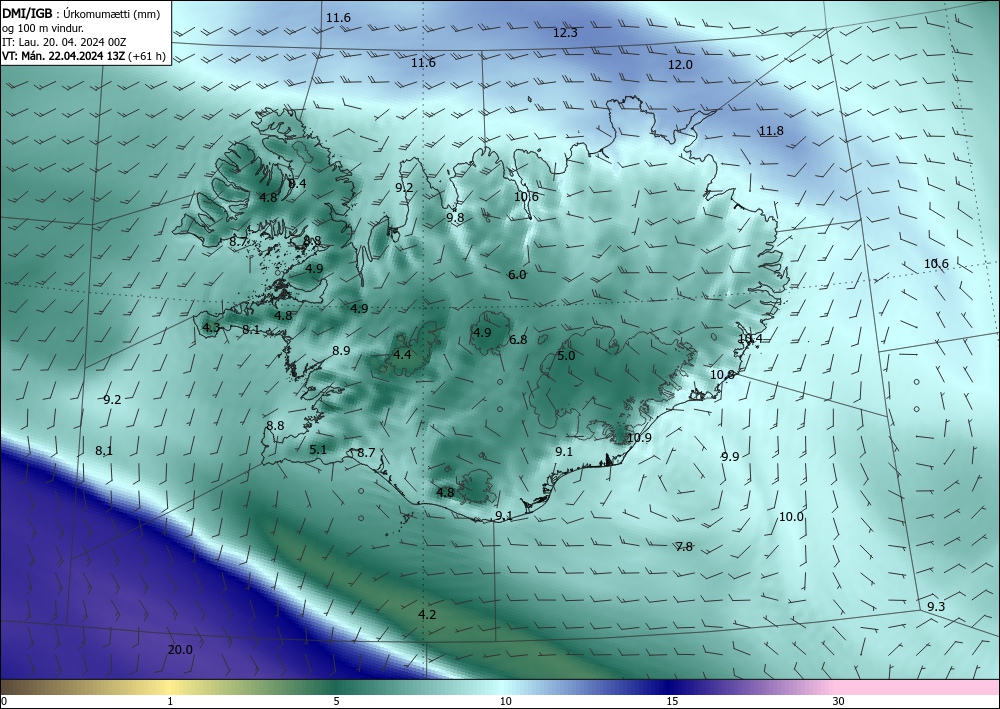
Task: Click the title 'DMI/IGB : Úrkomumætti (mm)'
Action: (x=81, y=14)
